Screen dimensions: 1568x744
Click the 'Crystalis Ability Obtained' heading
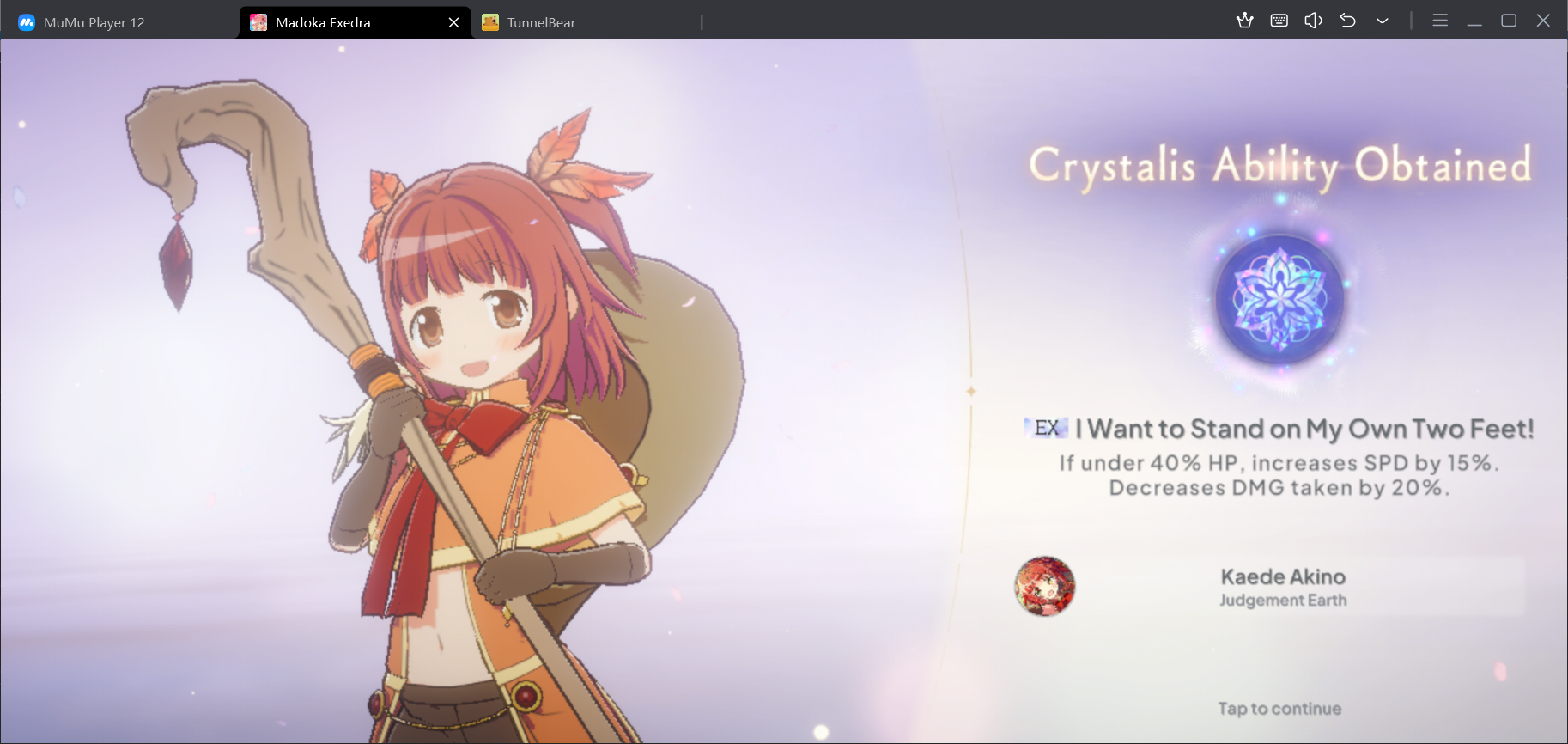[1279, 166]
